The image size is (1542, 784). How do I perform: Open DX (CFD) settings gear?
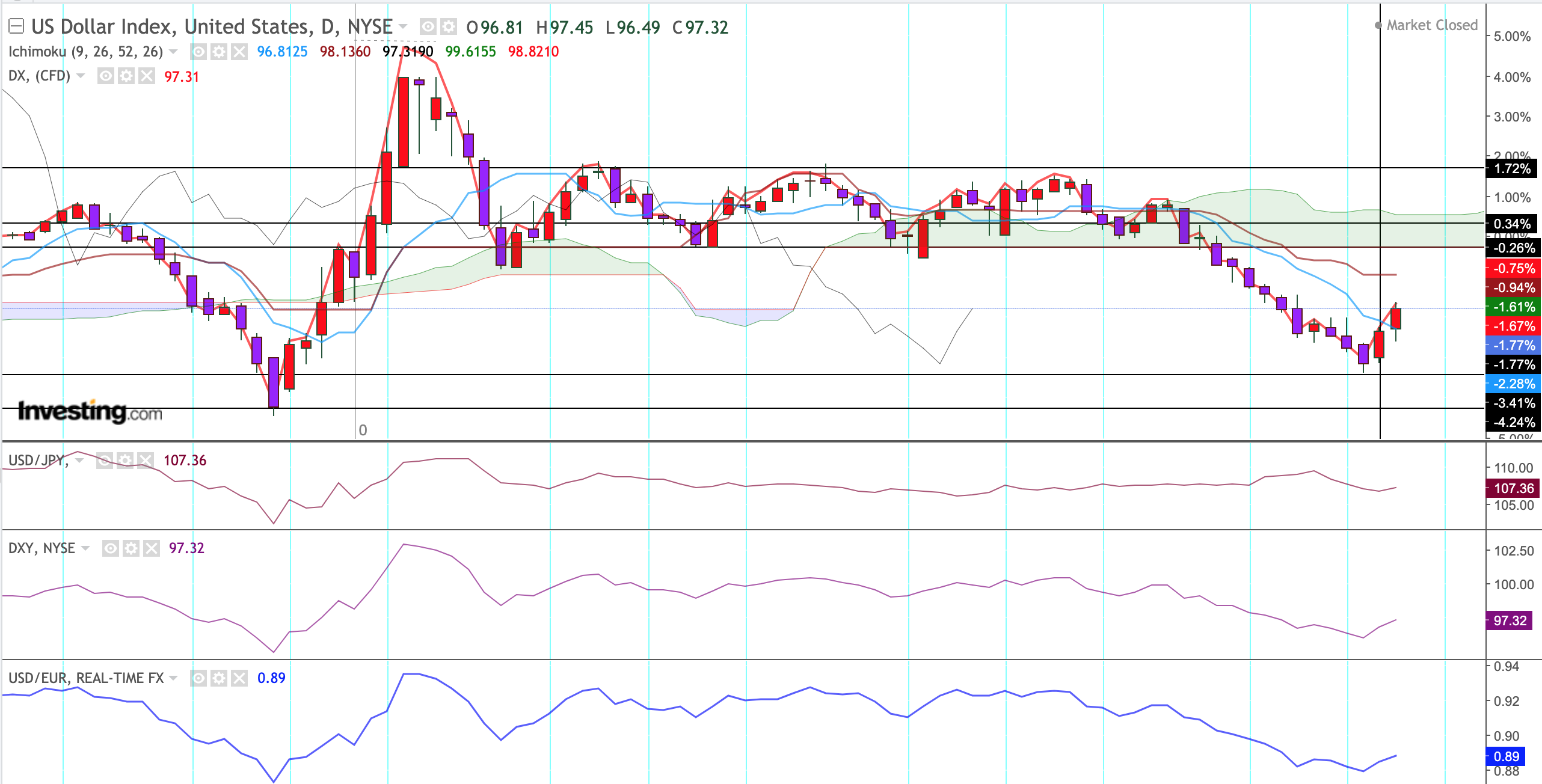point(126,76)
